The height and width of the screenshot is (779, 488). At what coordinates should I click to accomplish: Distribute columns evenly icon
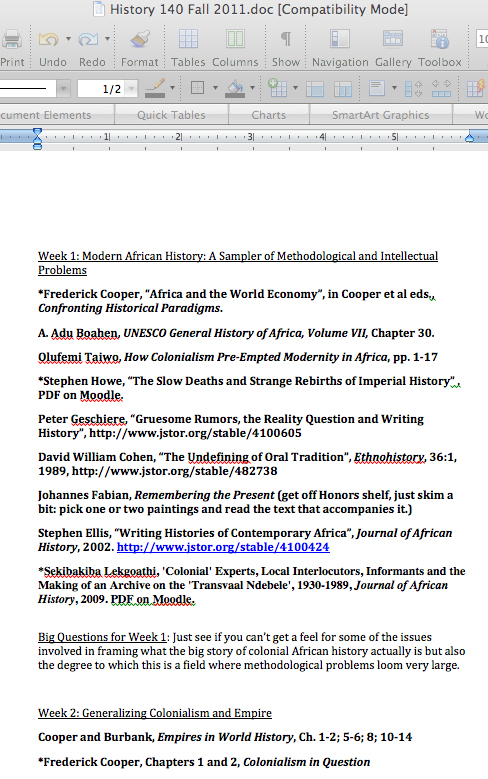tap(441, 88)
